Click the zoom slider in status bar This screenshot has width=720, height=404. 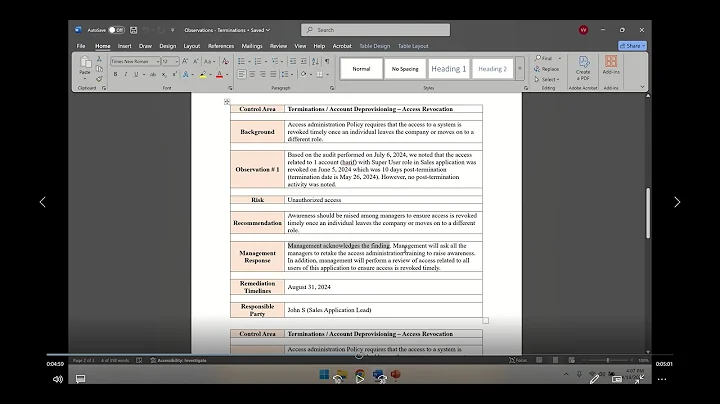click(608, 360)
